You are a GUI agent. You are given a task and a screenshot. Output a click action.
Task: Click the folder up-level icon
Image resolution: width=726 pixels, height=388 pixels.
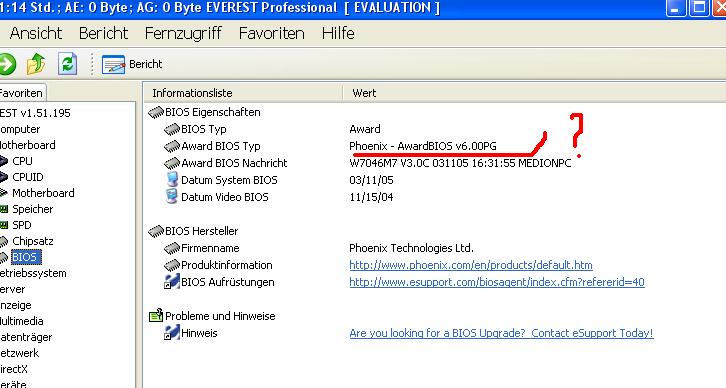[36, 63]
